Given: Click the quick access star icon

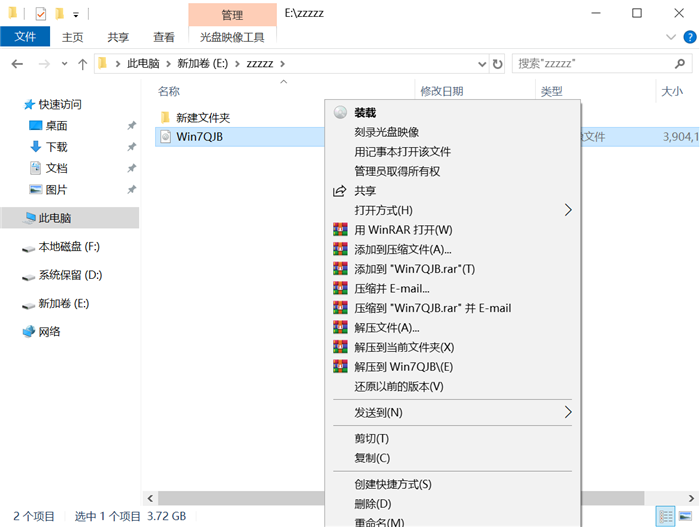Looking at the screenshot, I should pyautogui.click(x=29, y=105).
